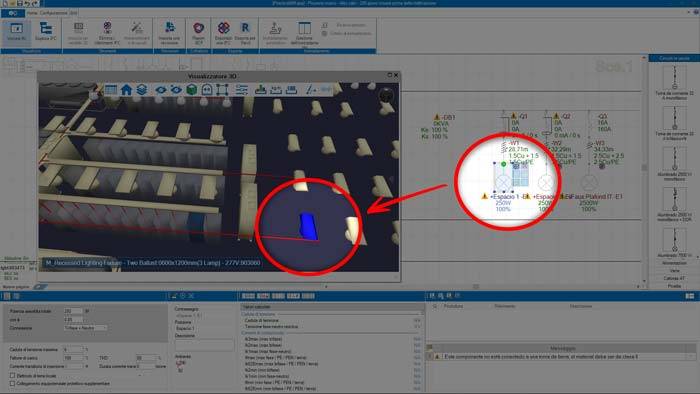Enable the first checkbox below Corrente transitoria
This screenshot has width=700, height=394.
(12, 376)
